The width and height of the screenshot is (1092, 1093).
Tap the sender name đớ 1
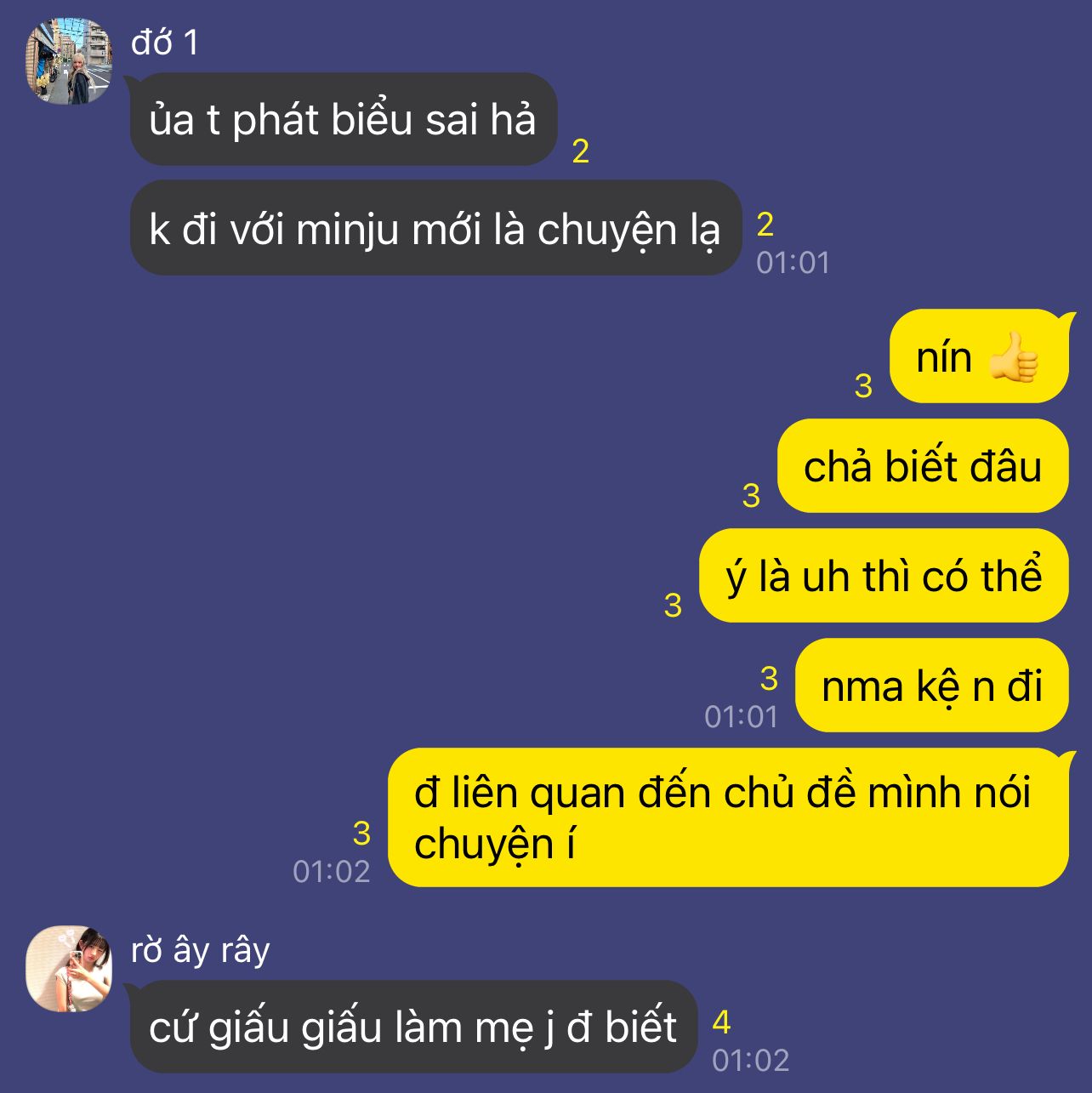(165, 43)
